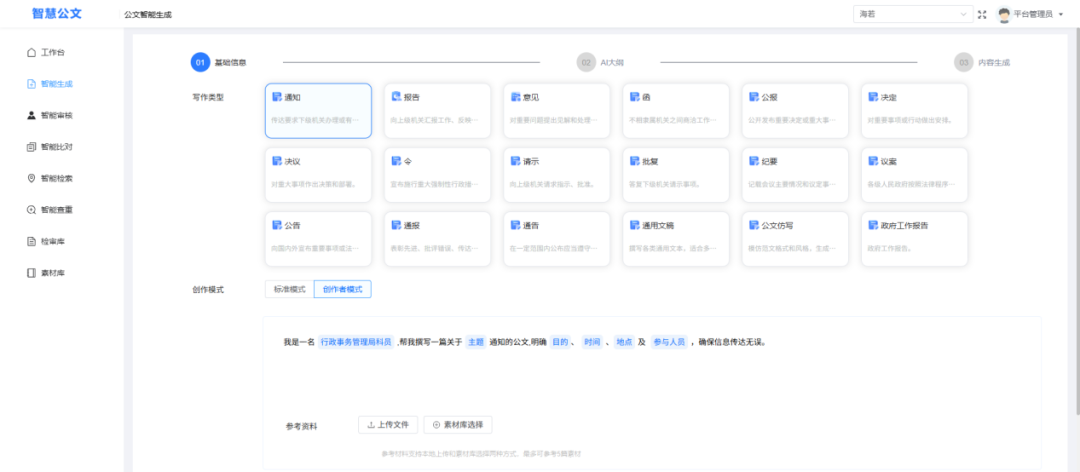Screen dimensions: 1080x472
Task: Go to step 03 内容生成
Action: tap(982, 63)
